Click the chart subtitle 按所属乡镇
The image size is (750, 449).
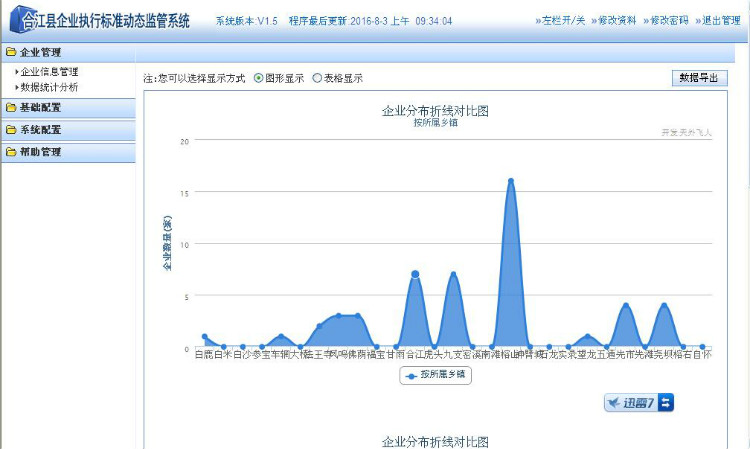(x=435, y=123)
